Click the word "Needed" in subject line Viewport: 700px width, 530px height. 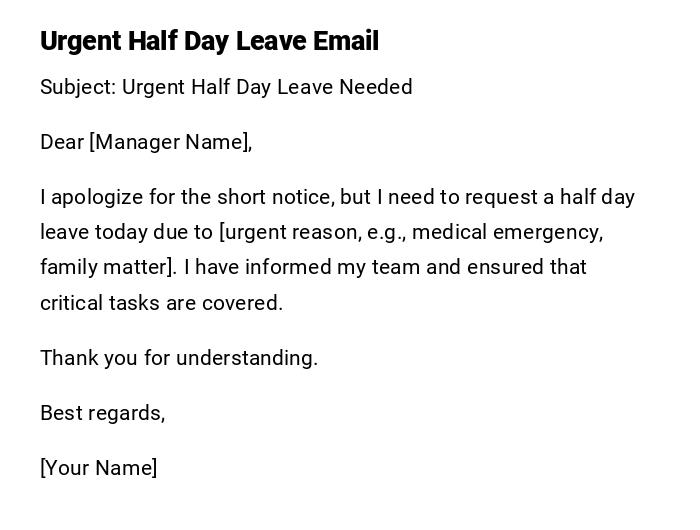(375, 87)
